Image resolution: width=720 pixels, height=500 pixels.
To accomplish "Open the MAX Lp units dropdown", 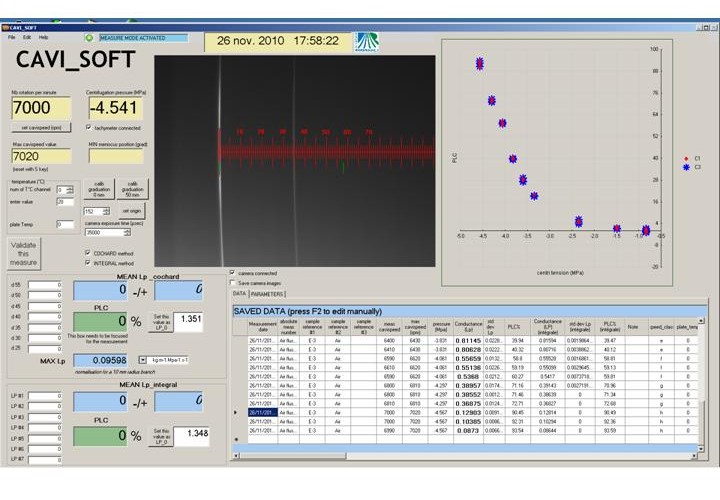I will (143, 358).
